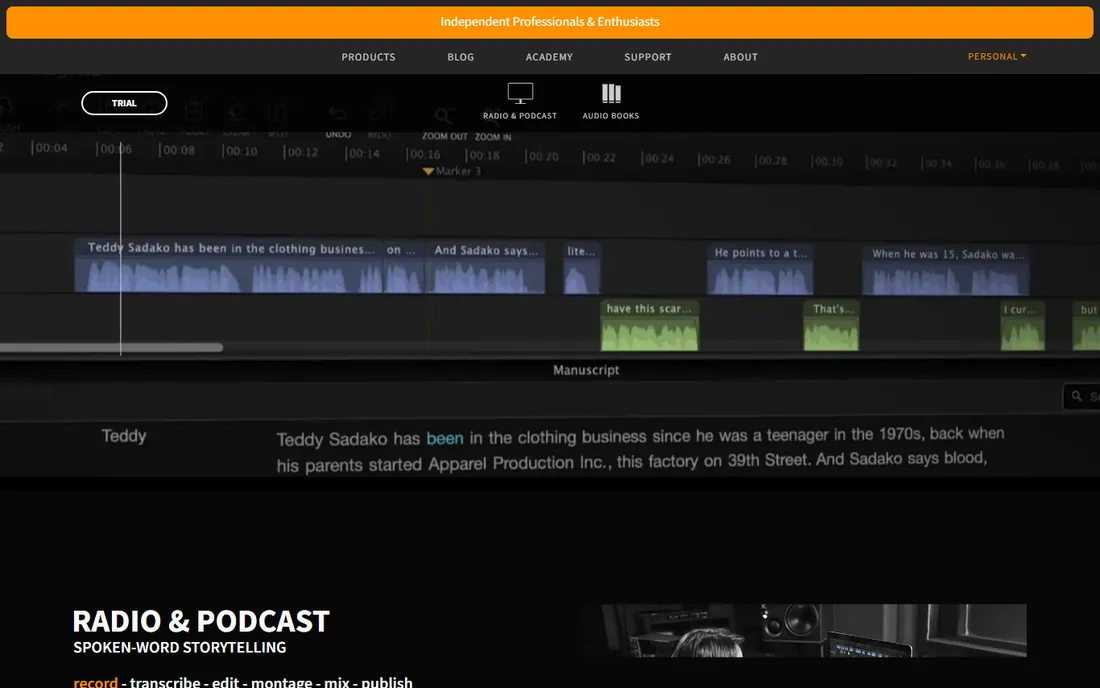Image resolution: width=1100 pixels, height=688 pixels.
Task: Select the 'on ...' audio clip
Action: [x=403, y=267]
